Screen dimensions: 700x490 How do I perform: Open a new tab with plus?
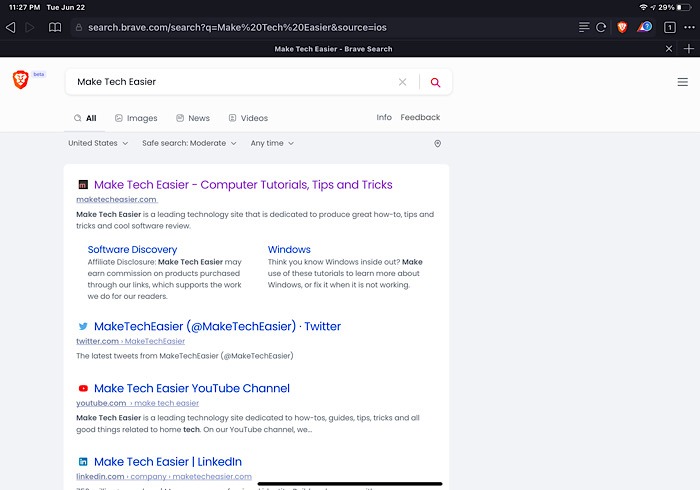689,49
